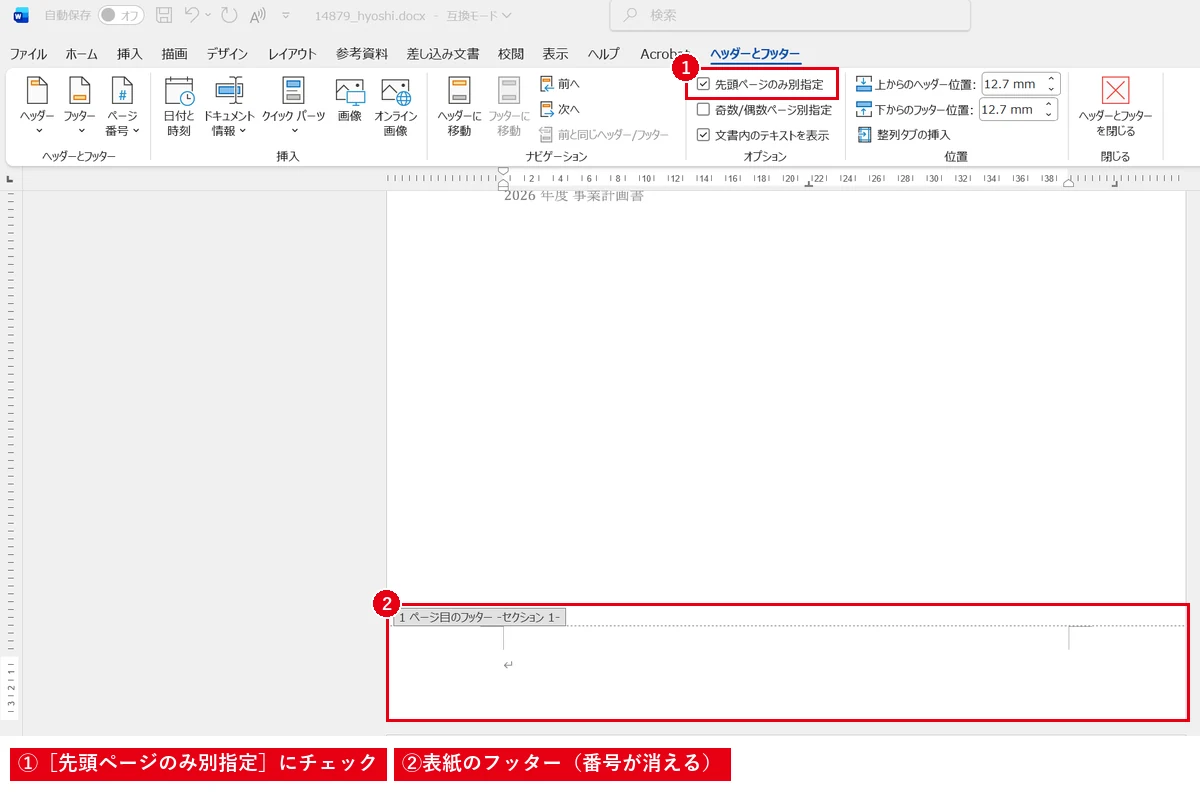Open Customize Quick Access Toolbar dropdown
The image size is (1200, 792).
pyautogui.click(x=286, y=15)
